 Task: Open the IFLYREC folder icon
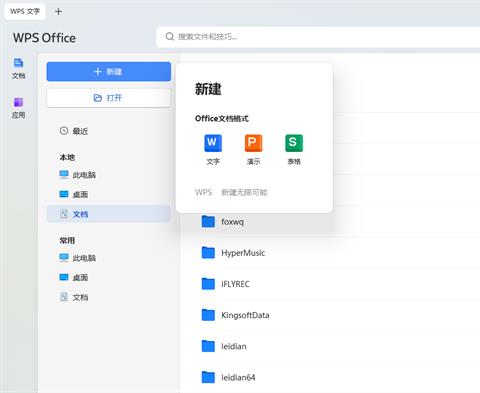point(208,284)
